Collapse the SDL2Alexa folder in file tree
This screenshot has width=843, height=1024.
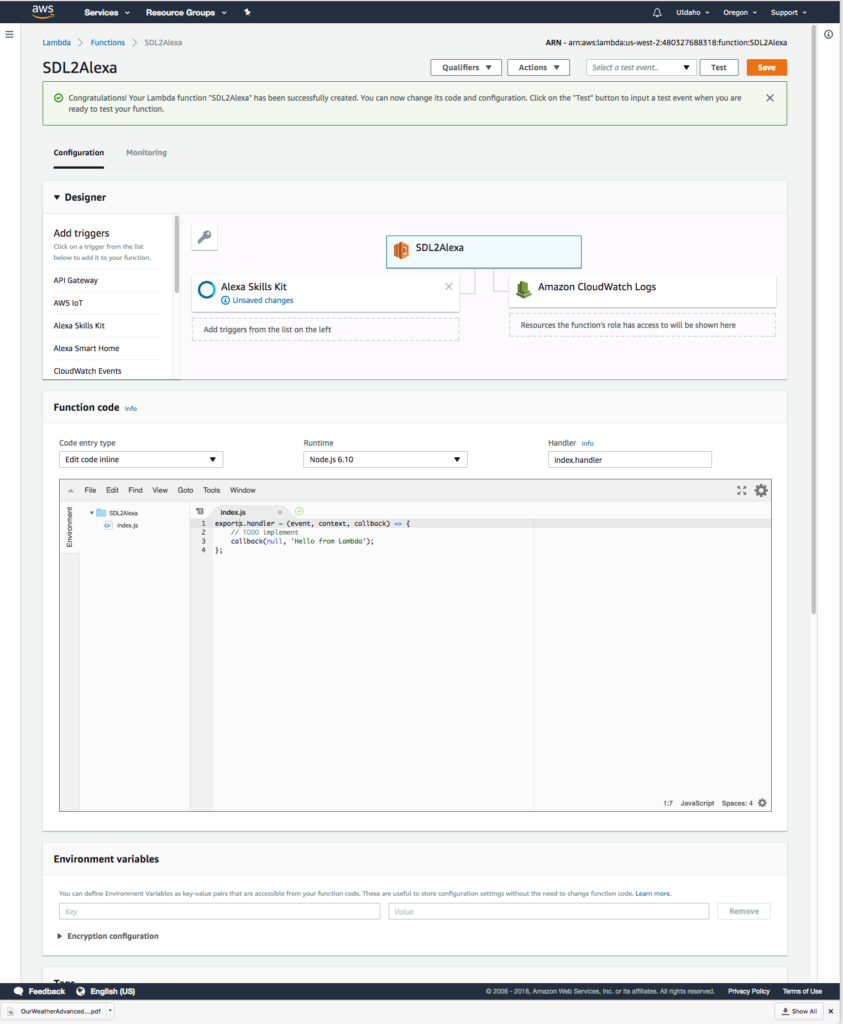91,513
